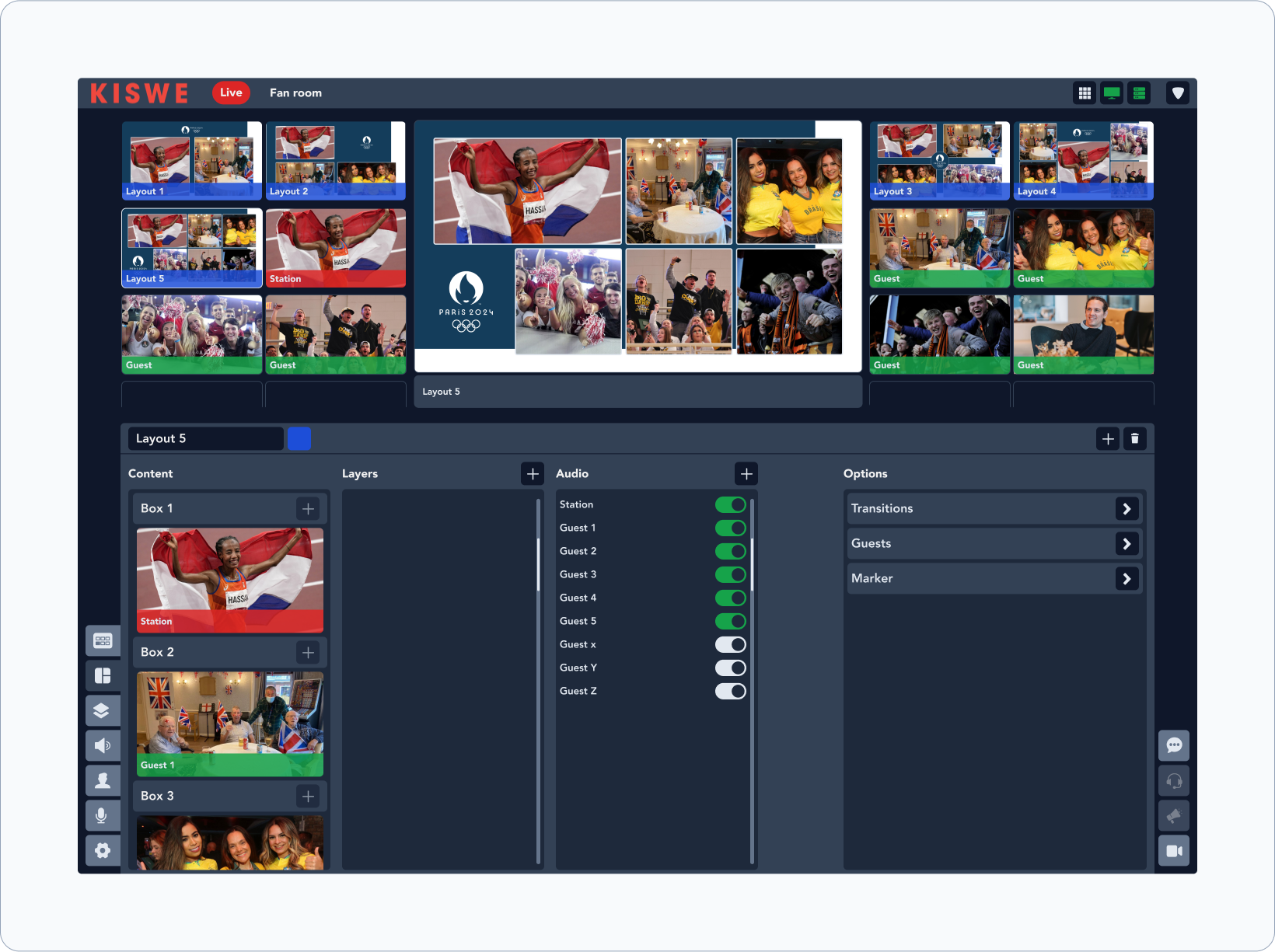Click the red Live button
Viewport: 1275px width, 952px height.
pyautogui.click(x=231, y=92)
